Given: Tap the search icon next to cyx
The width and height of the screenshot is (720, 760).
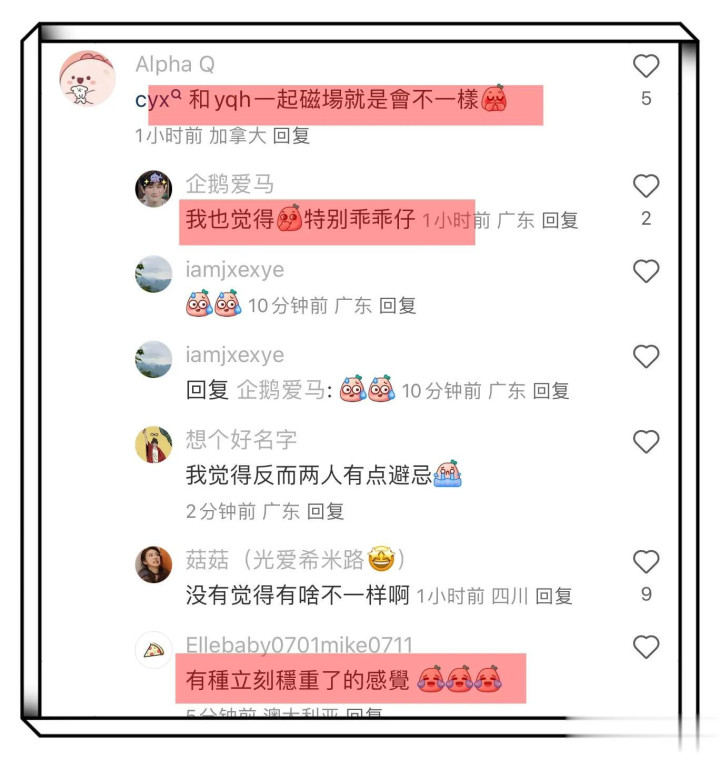Looking at the screenshot, I should tap(176, 95).
